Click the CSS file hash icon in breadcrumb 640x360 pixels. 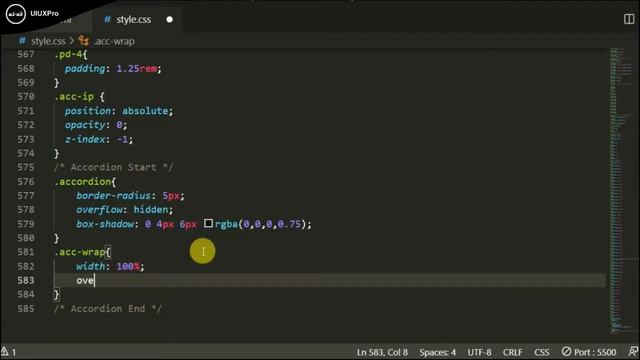22,41
